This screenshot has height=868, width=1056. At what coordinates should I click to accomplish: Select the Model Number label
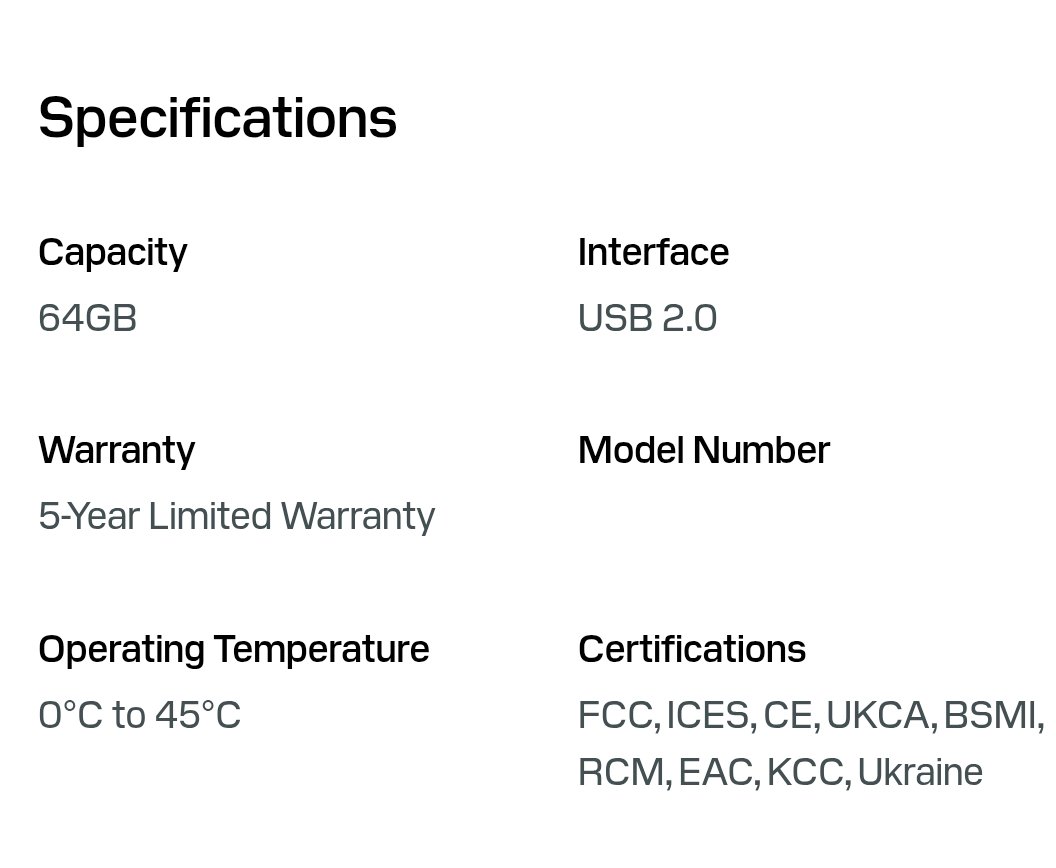(703, 450)
